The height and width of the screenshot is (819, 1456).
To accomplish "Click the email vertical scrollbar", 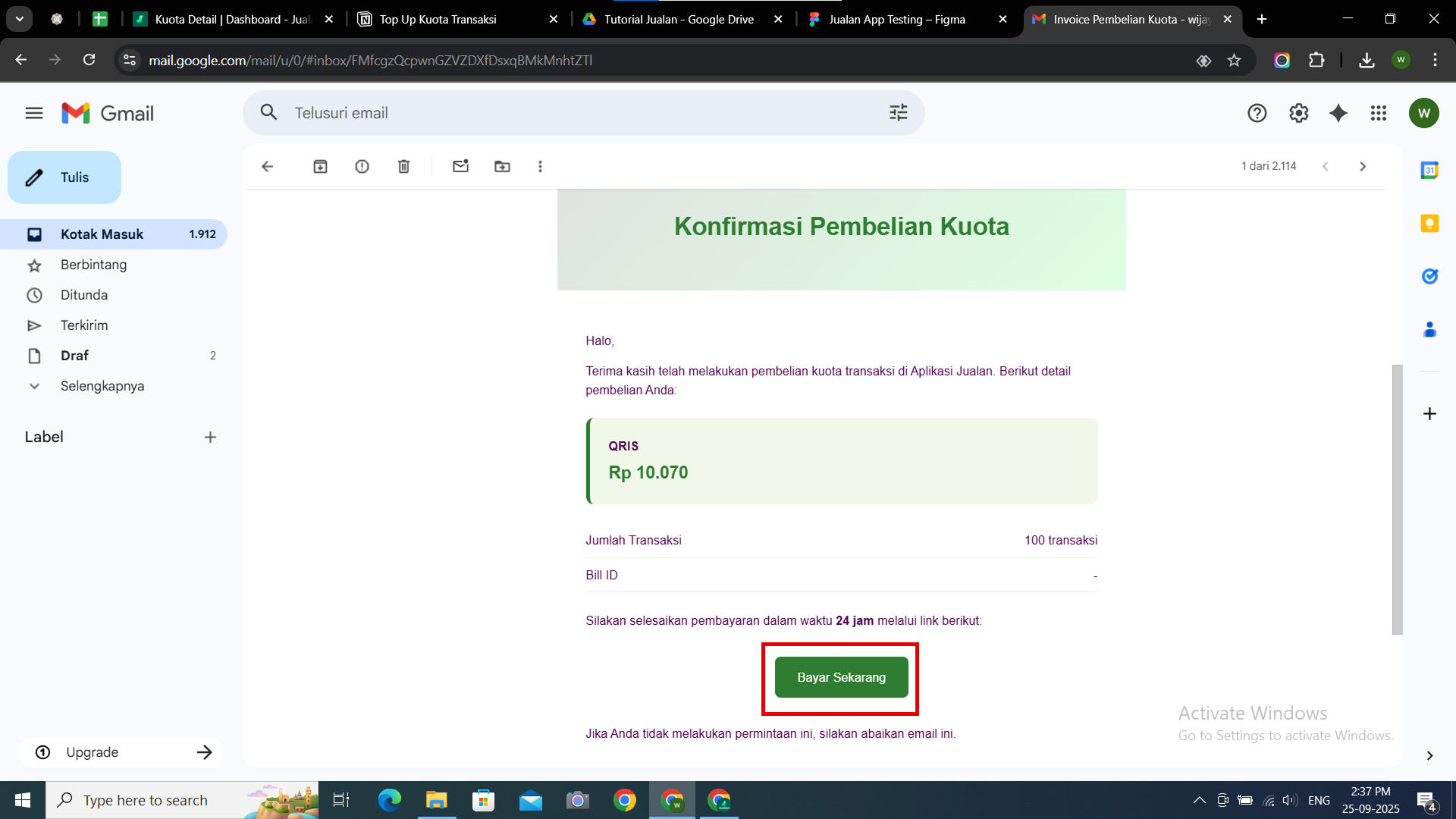I will (x=1397, y=498).
